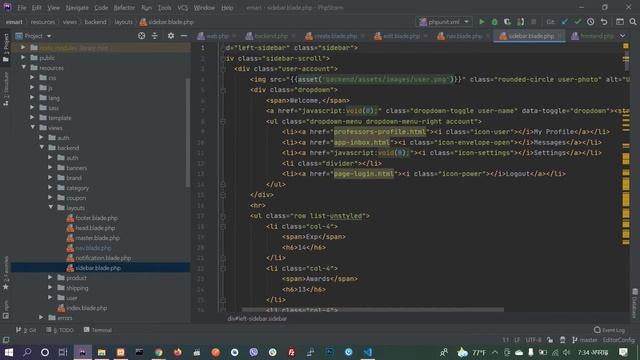Run with coverage icon

point(507,22)
